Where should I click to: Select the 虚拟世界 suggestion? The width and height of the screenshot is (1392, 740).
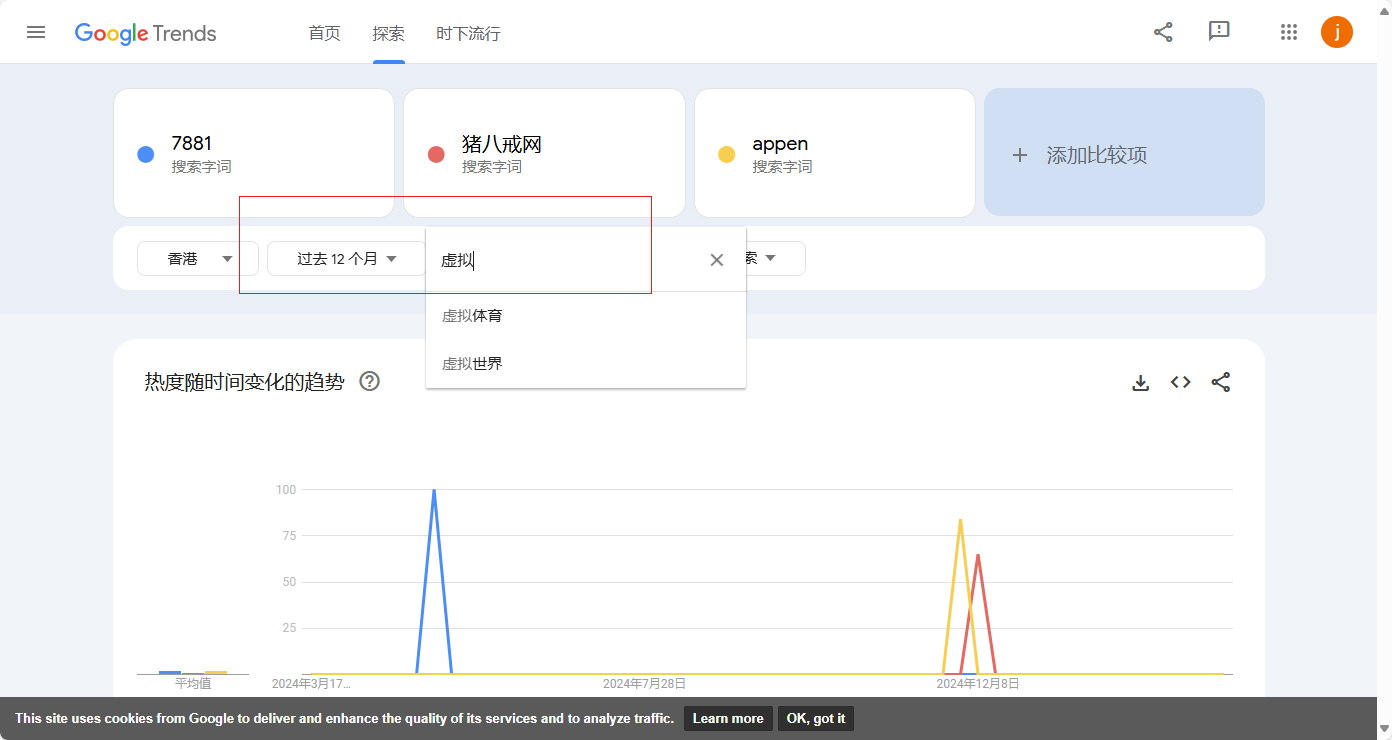click(586, 364)
